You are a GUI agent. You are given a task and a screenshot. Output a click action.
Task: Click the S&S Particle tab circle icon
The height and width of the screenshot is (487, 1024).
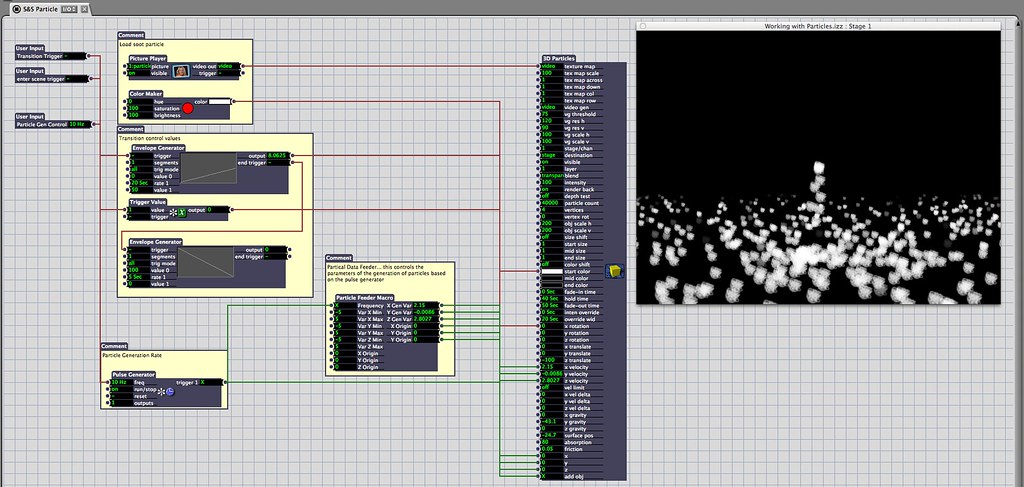click(x=17, y=8)
